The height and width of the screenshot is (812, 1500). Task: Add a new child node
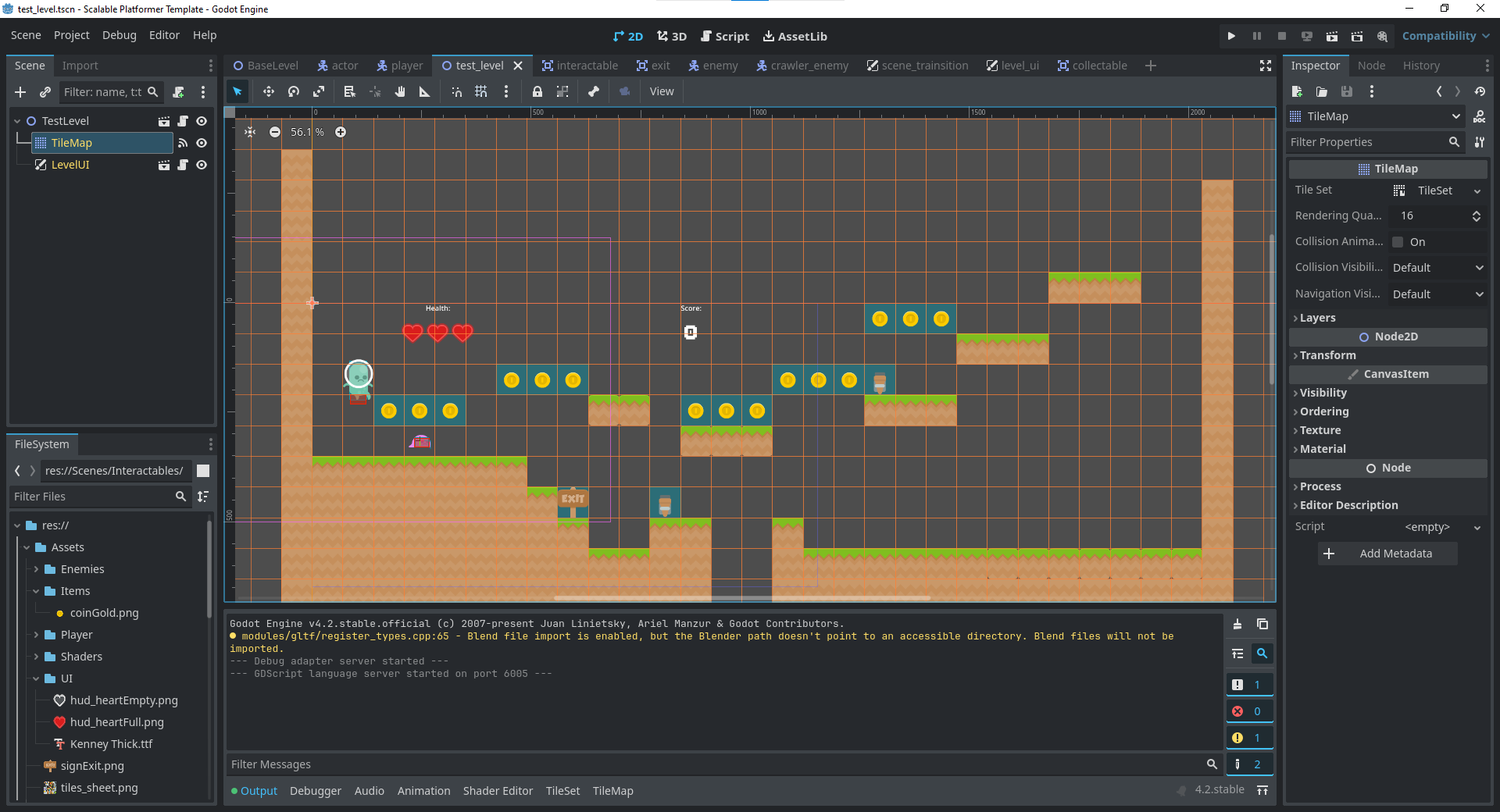point(20,92)
